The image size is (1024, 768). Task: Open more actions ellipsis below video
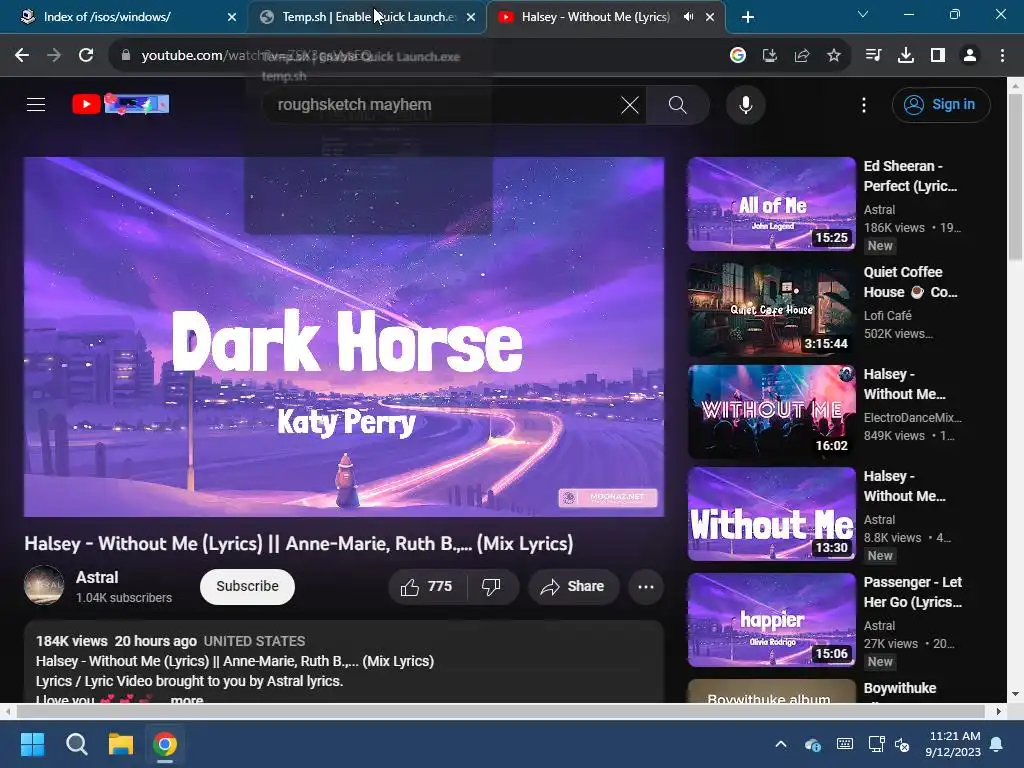click(x=646, y=586)
